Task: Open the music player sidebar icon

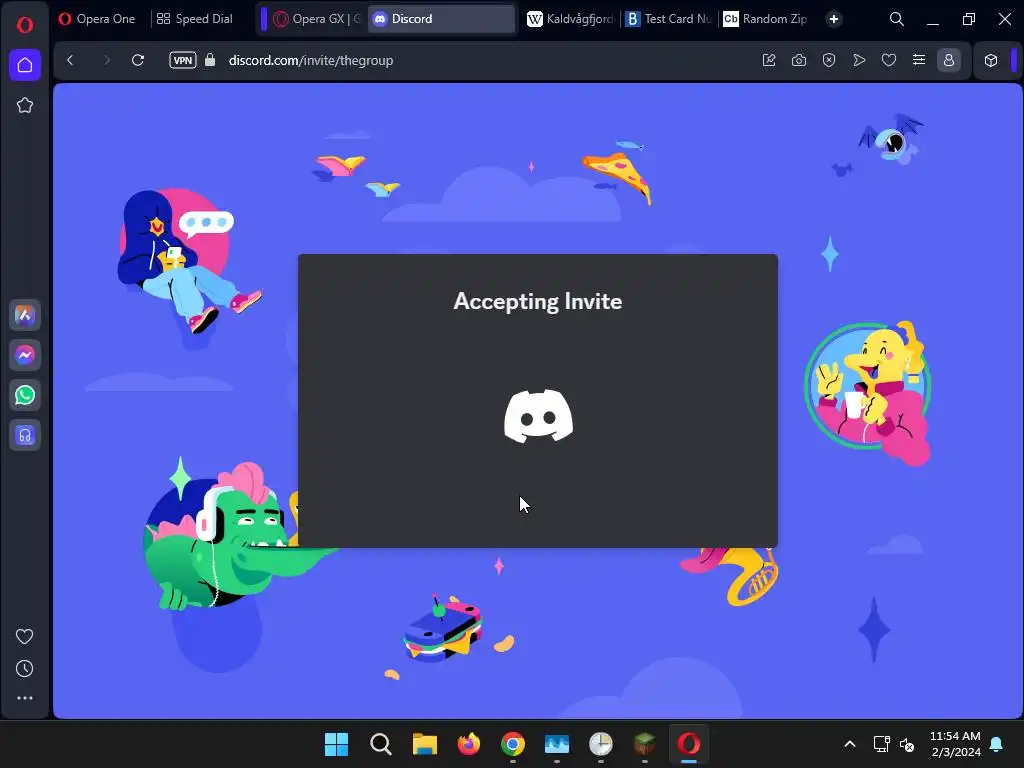Action: (25, 435)
